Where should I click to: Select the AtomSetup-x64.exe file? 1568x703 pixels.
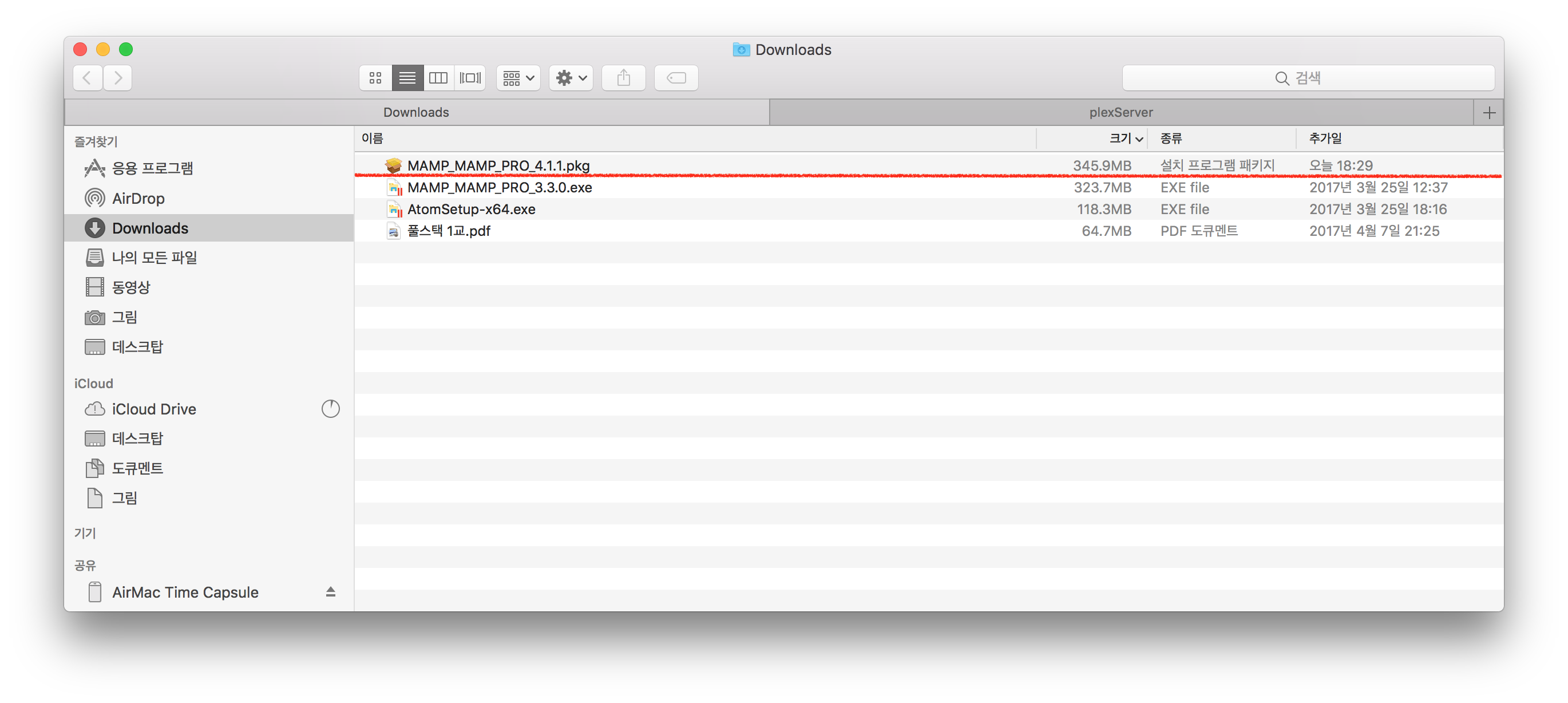[x=929, y=209]
